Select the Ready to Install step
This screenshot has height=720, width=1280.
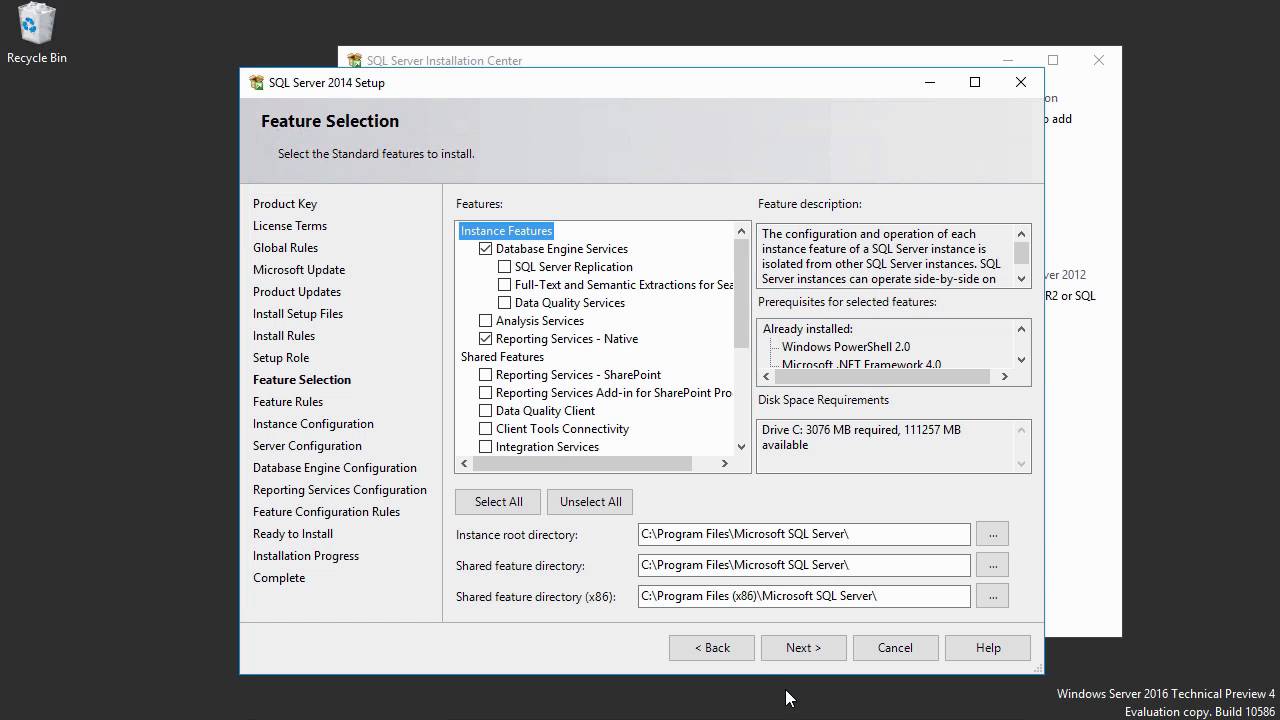[293, 534]
